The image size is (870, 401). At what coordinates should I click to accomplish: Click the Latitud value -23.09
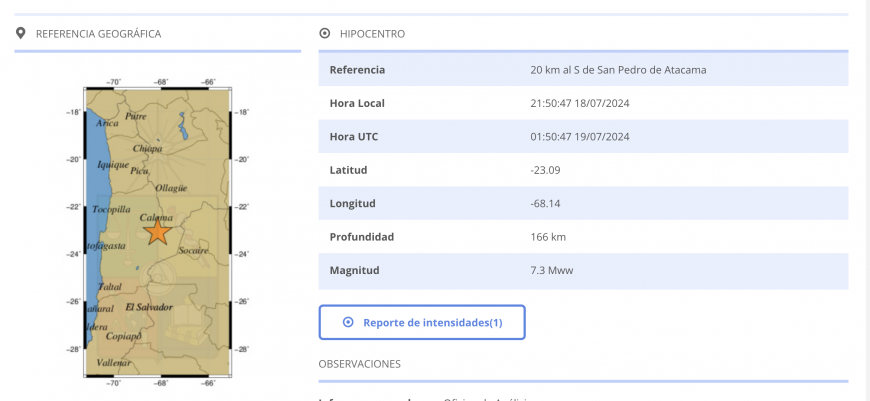545,170
